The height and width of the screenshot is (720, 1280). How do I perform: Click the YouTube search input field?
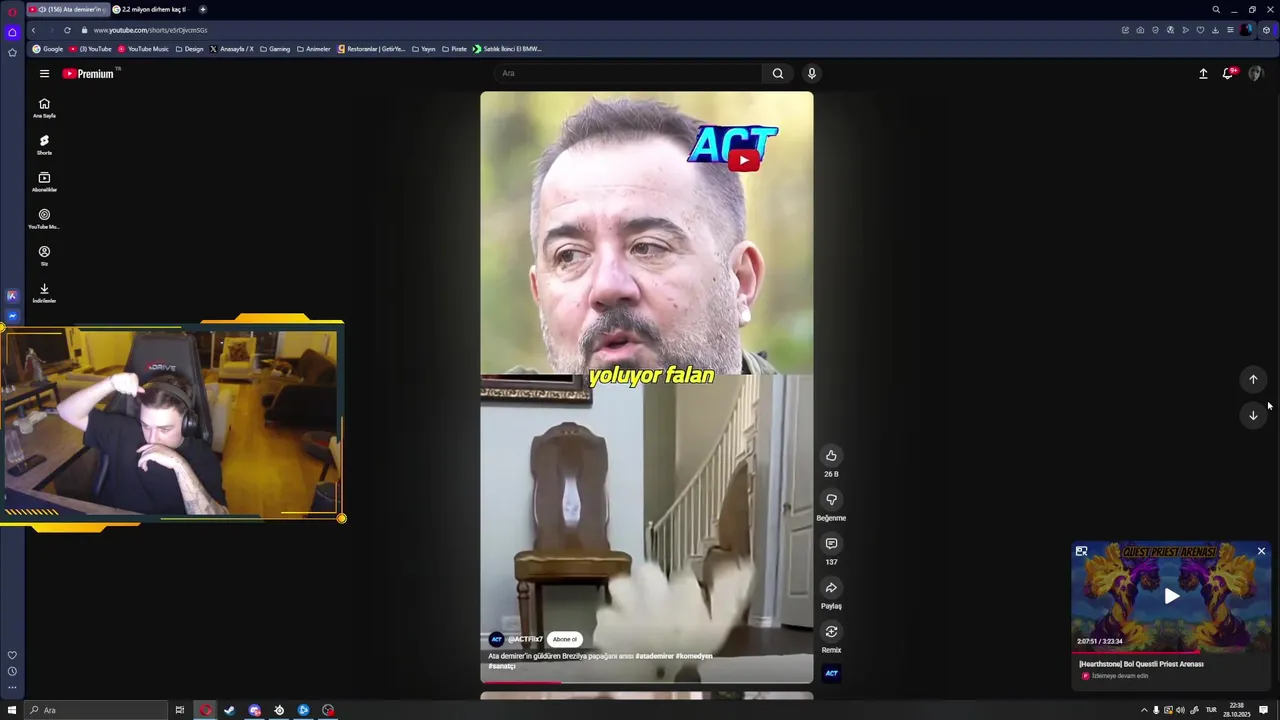(x=630, y=73)
